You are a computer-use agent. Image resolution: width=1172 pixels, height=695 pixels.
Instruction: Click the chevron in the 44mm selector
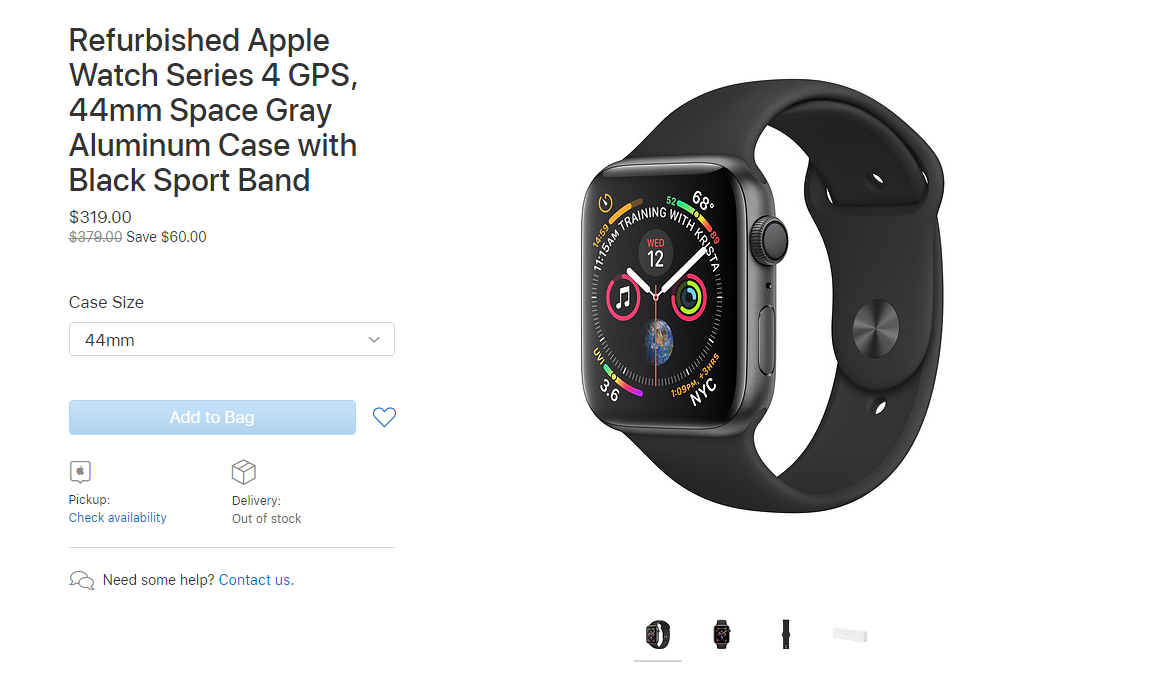pos(374,339)
